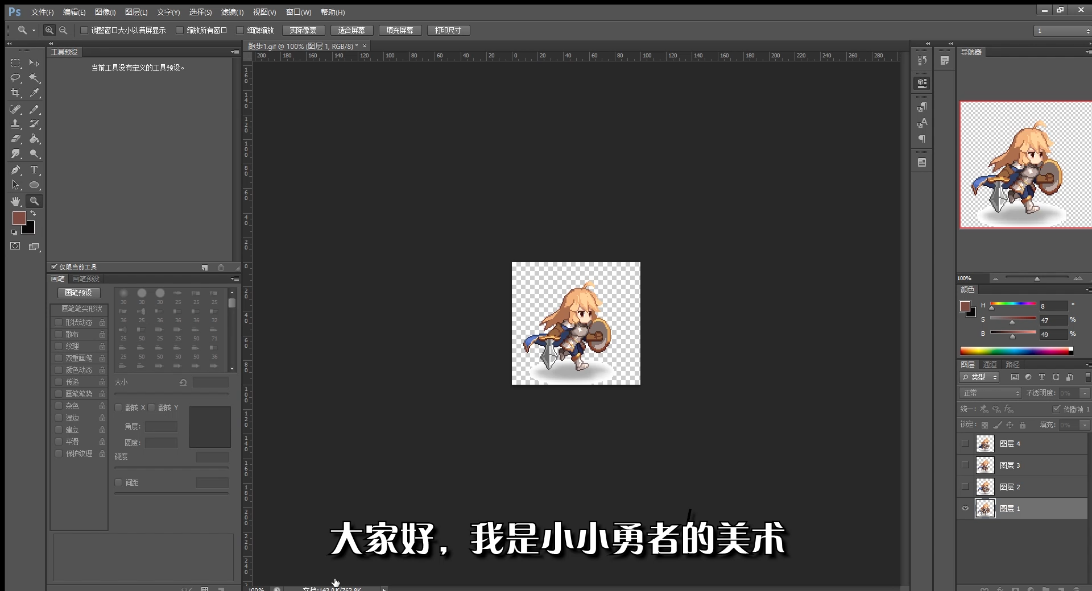Select the Horizontal Type tool
The height and width of the screenshot is (591, 1092).
pos(34,170)
